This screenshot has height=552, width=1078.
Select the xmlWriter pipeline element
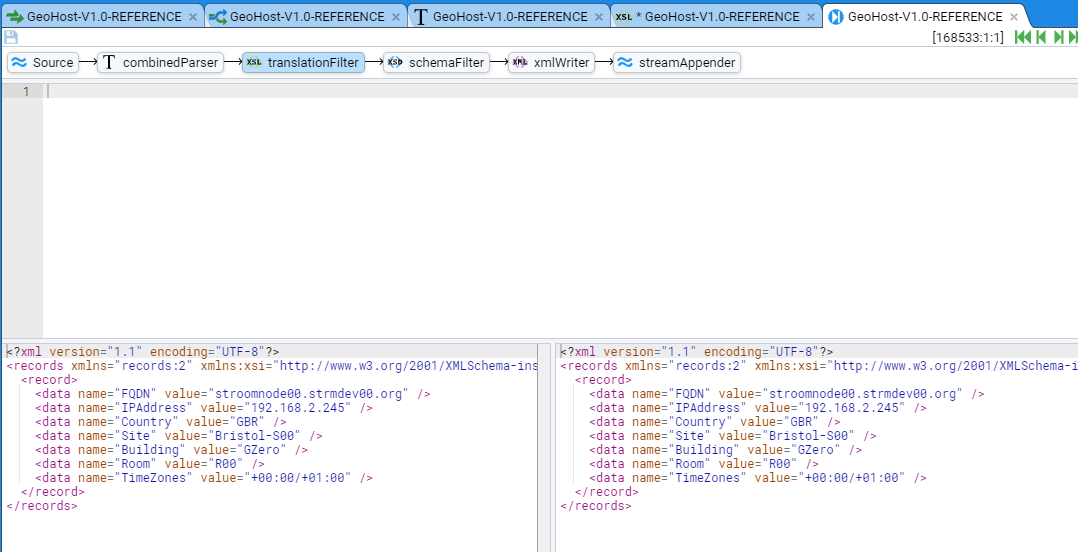[550, 62]
